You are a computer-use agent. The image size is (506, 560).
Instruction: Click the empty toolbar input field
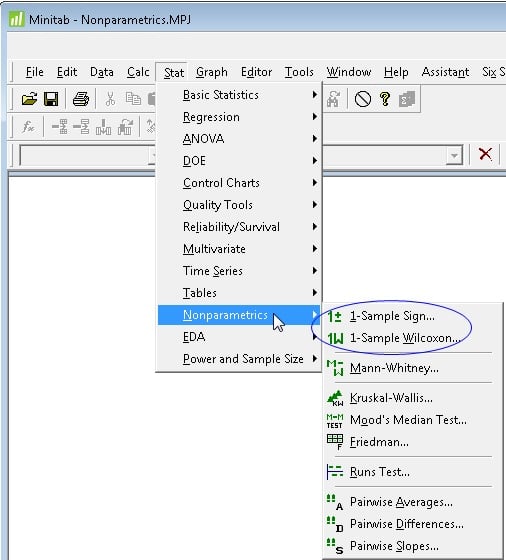tap(87, 155)
